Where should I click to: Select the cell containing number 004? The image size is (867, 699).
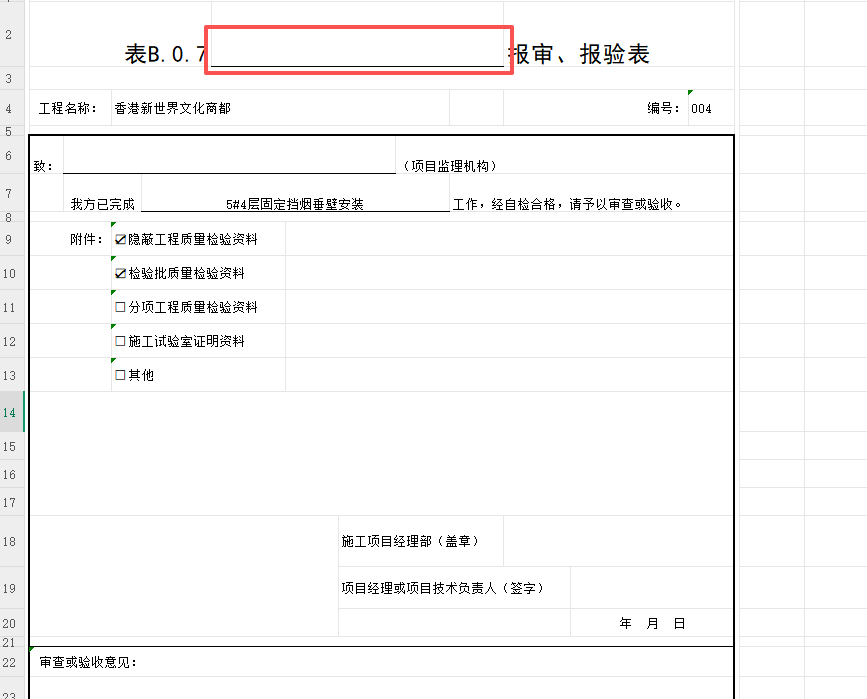tap(701, 109)
